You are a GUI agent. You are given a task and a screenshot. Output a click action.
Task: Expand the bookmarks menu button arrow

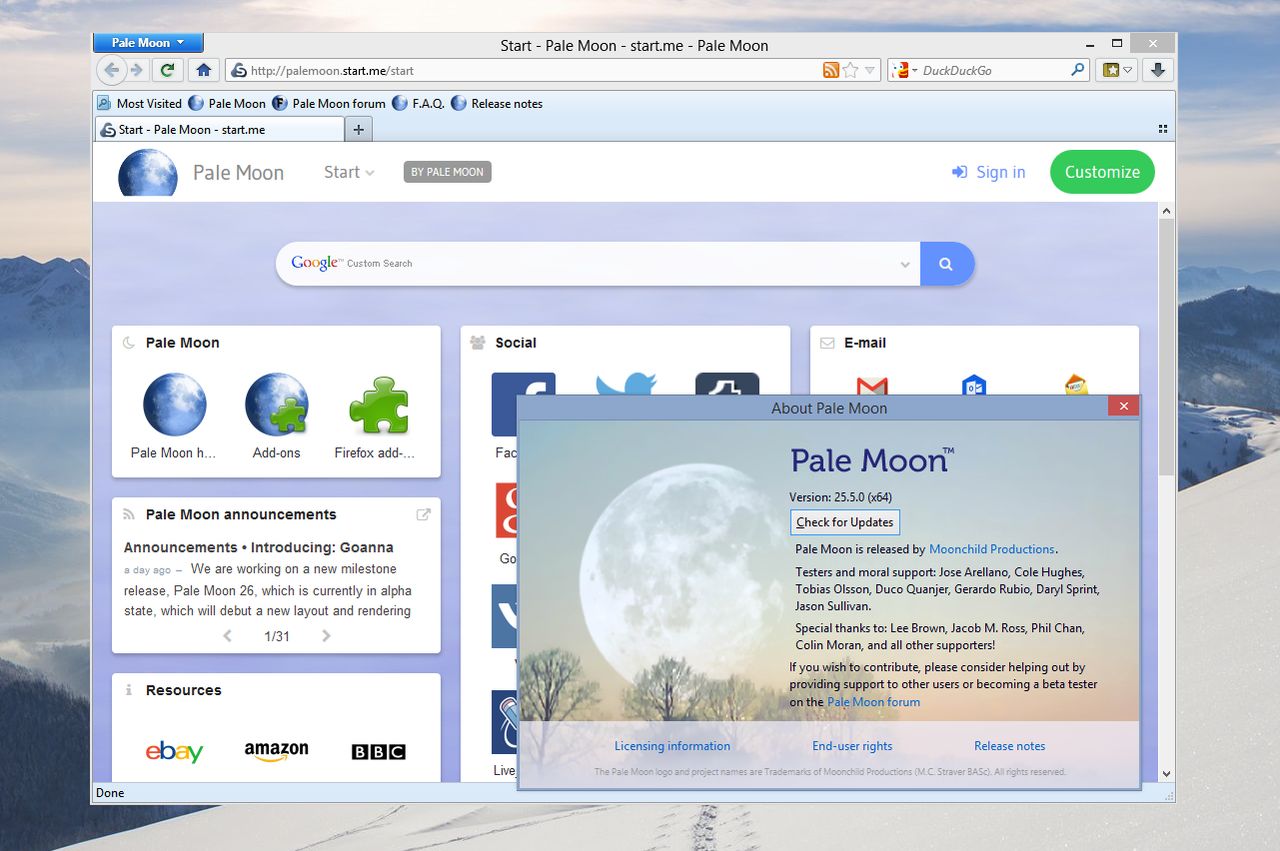[1129, 70]
